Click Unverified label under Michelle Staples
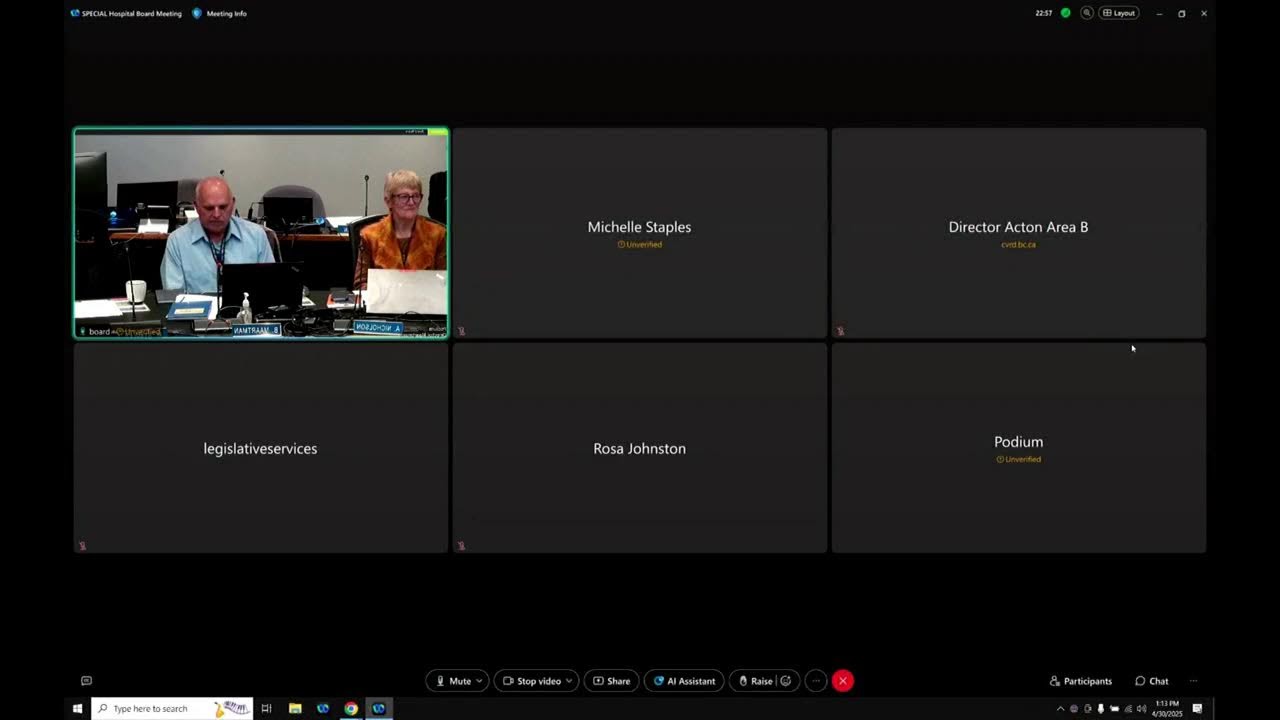The image size is (1280, 720). (640, 244)
